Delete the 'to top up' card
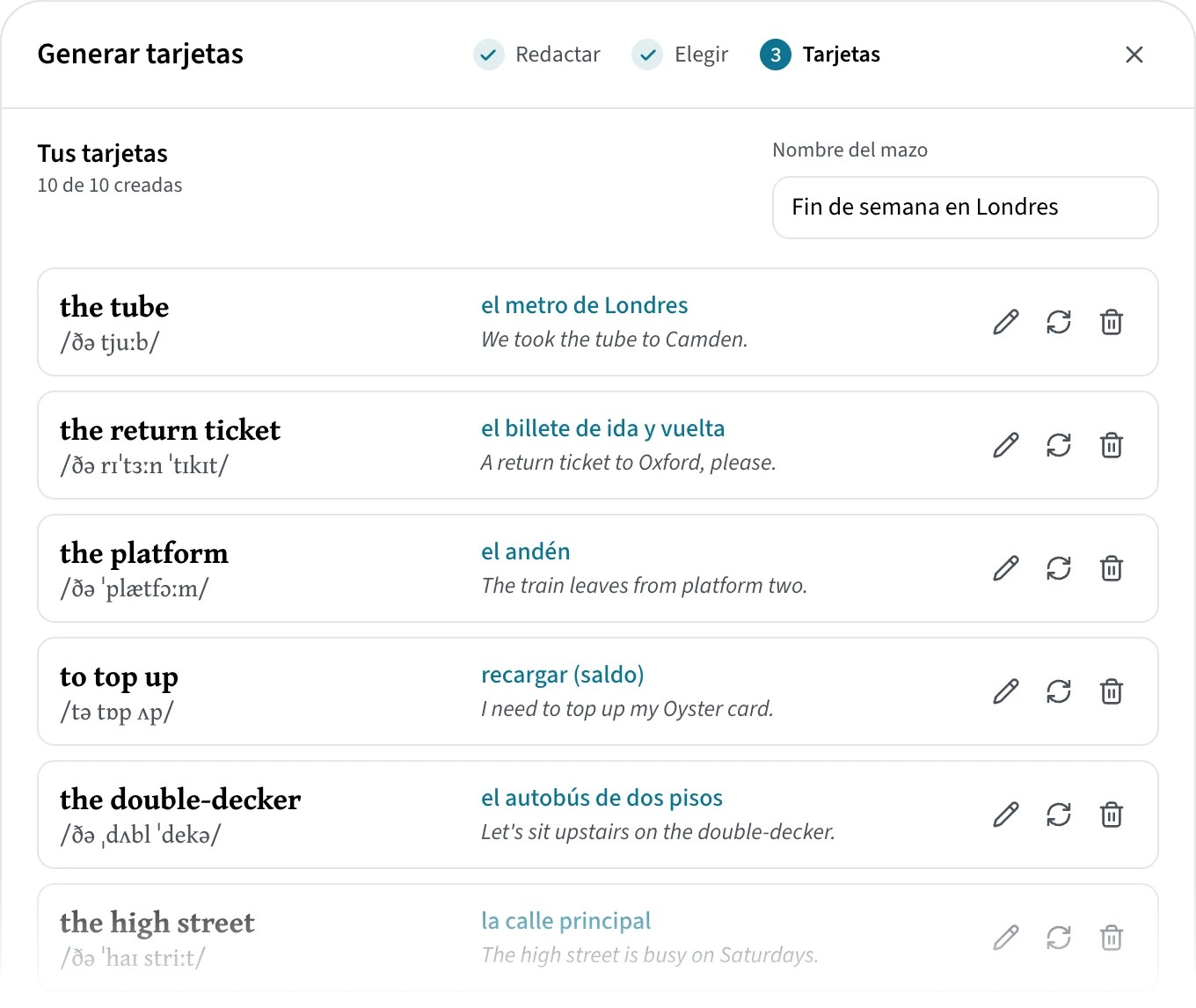Image resolution: width=1196 pixels, height=1008 pixels. (1112, 691)
